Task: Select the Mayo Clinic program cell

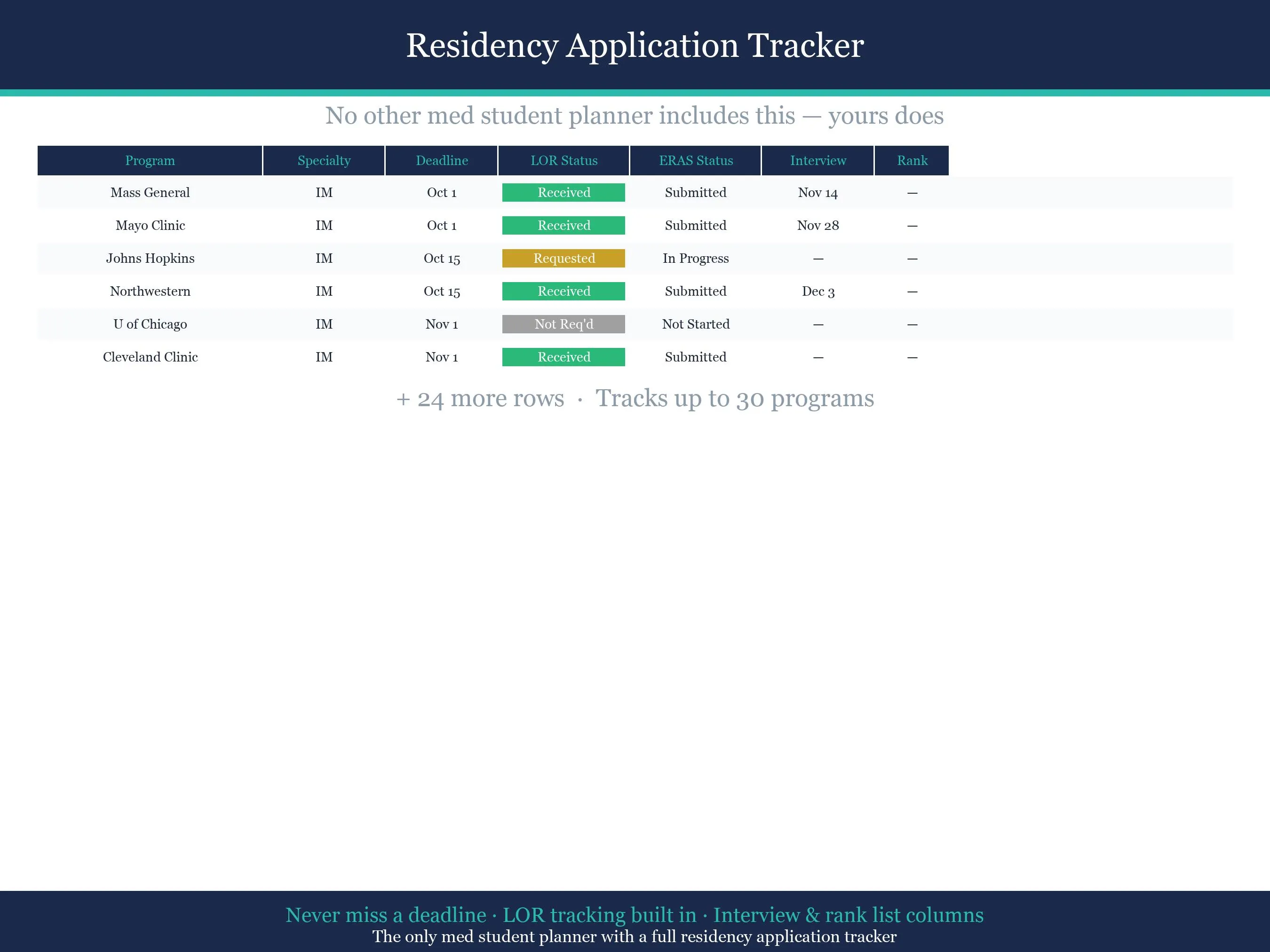Action: 150,226
